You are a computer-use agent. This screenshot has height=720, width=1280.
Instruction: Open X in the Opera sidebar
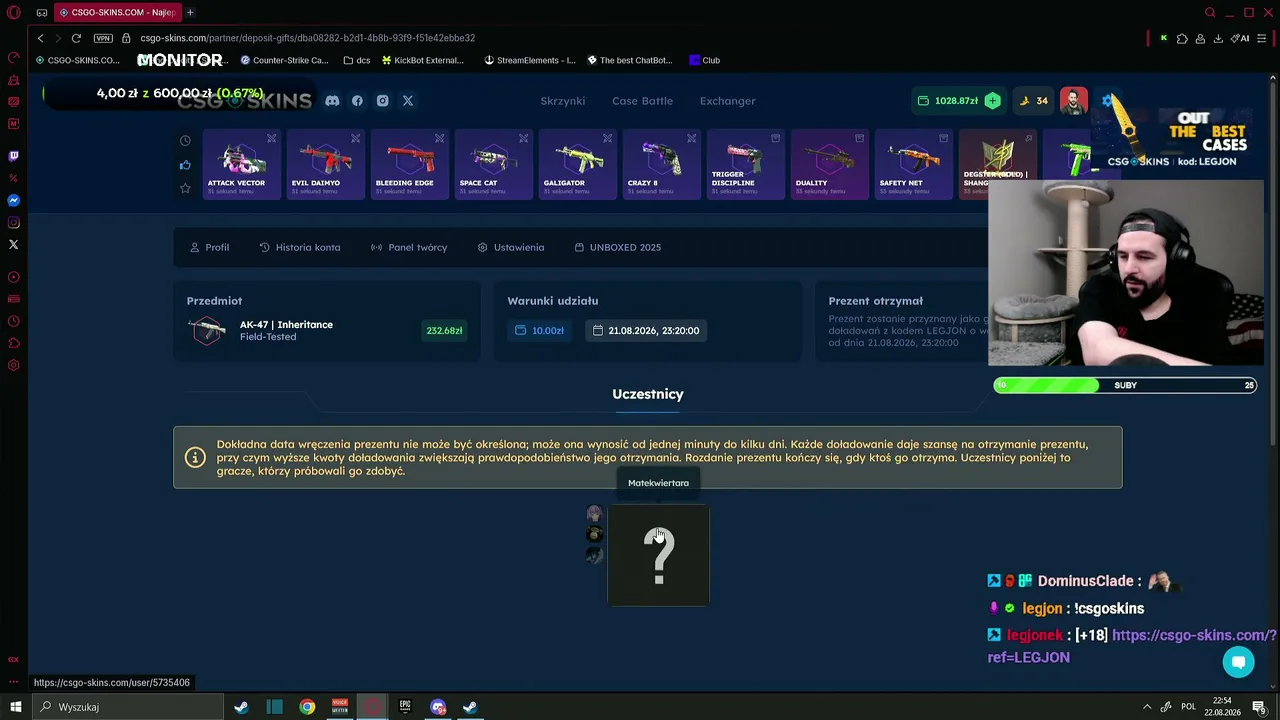pyautogui.click(x=13, y=245)
